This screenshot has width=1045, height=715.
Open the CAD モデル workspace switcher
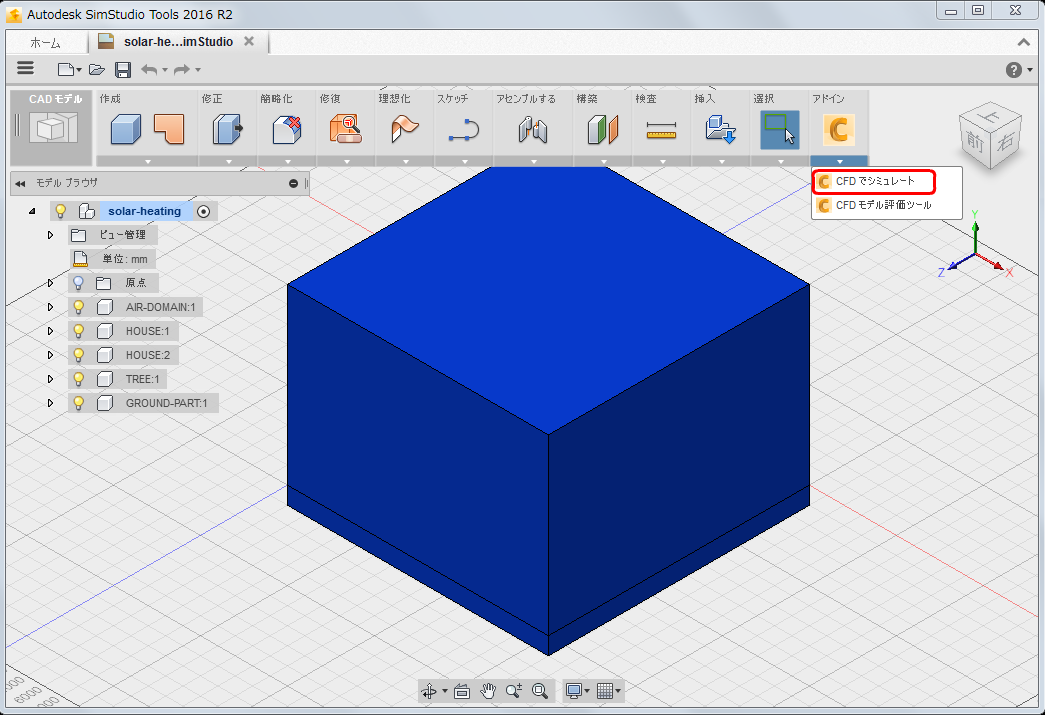(x=52, y=127)
